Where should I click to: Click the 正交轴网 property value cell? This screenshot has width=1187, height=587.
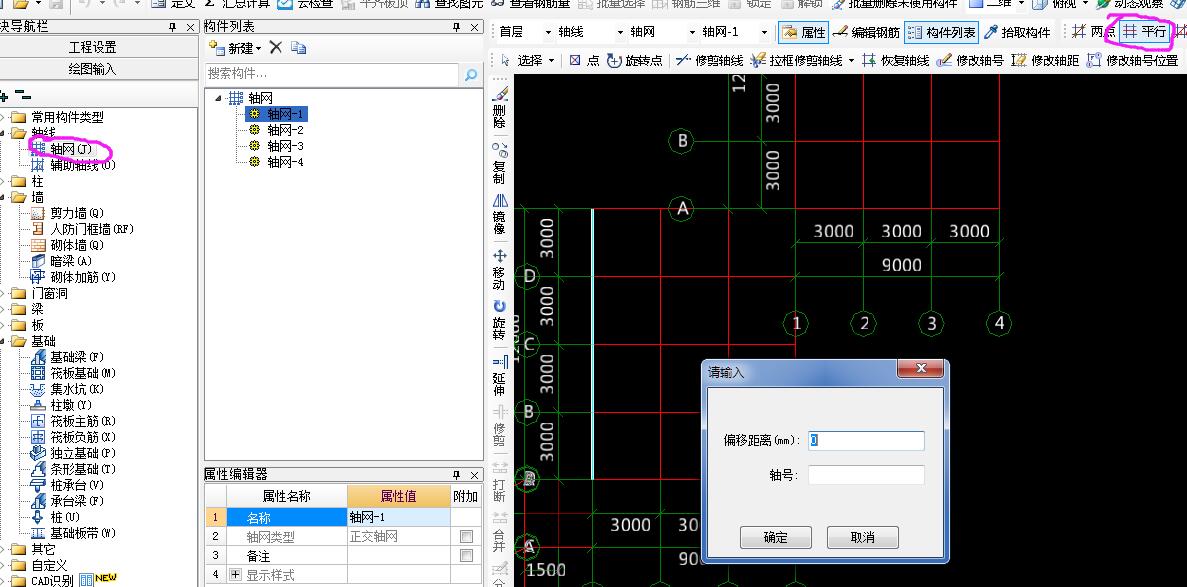pyautogui.click(x=399, y=536)
